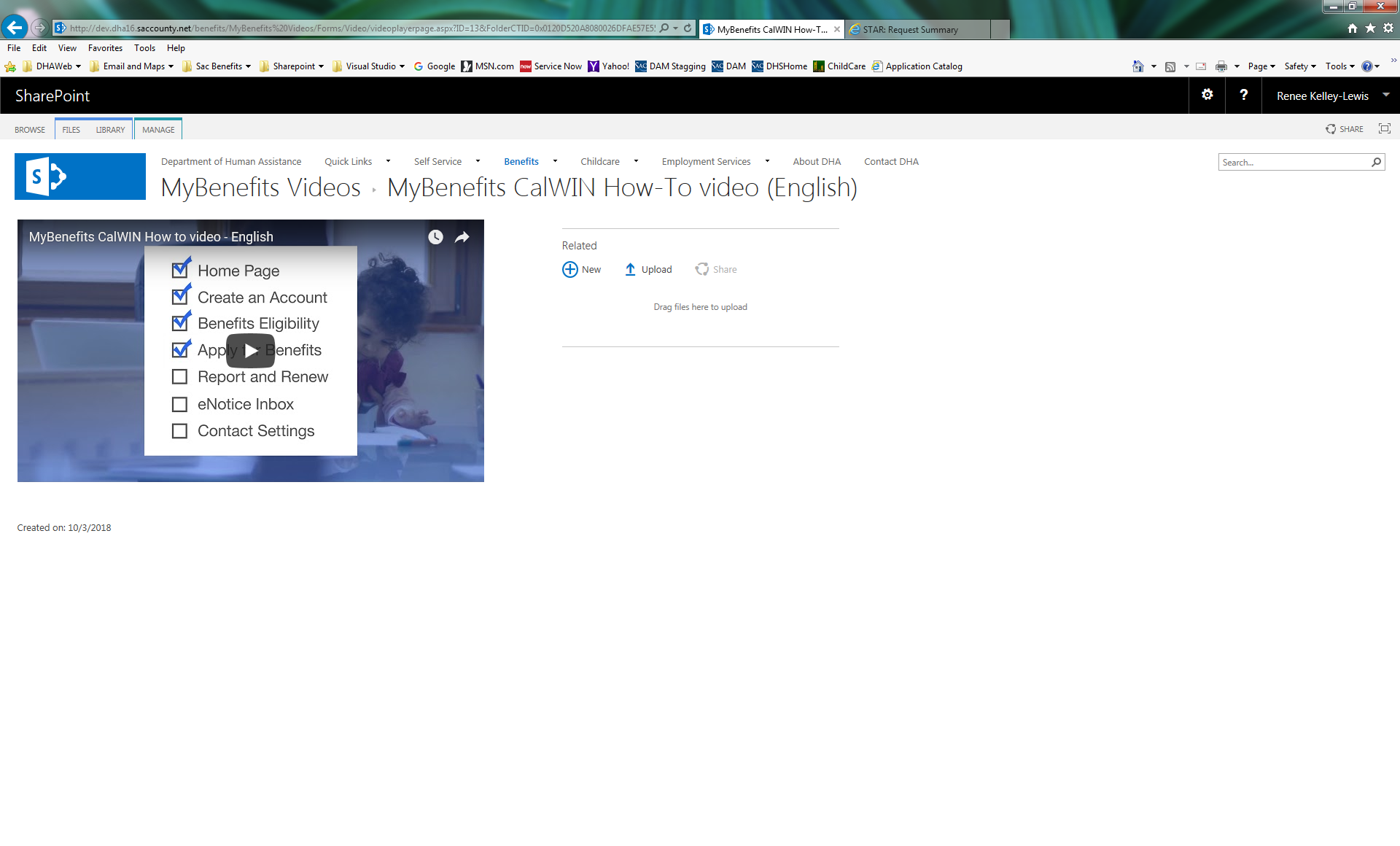Image resolution: width=1400 pixels, height=846 pixels.
Task: Click the Print icon in command bar
Action: coord(1221,66)
